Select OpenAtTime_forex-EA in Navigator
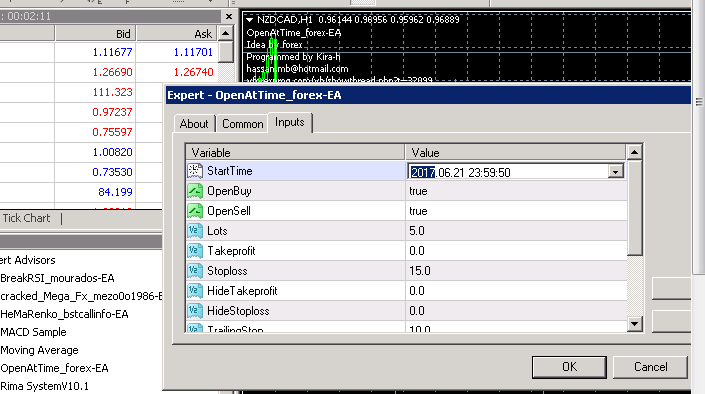Image resolution: width=705 pixels, height=394 pixels. [x=54, y=368]
